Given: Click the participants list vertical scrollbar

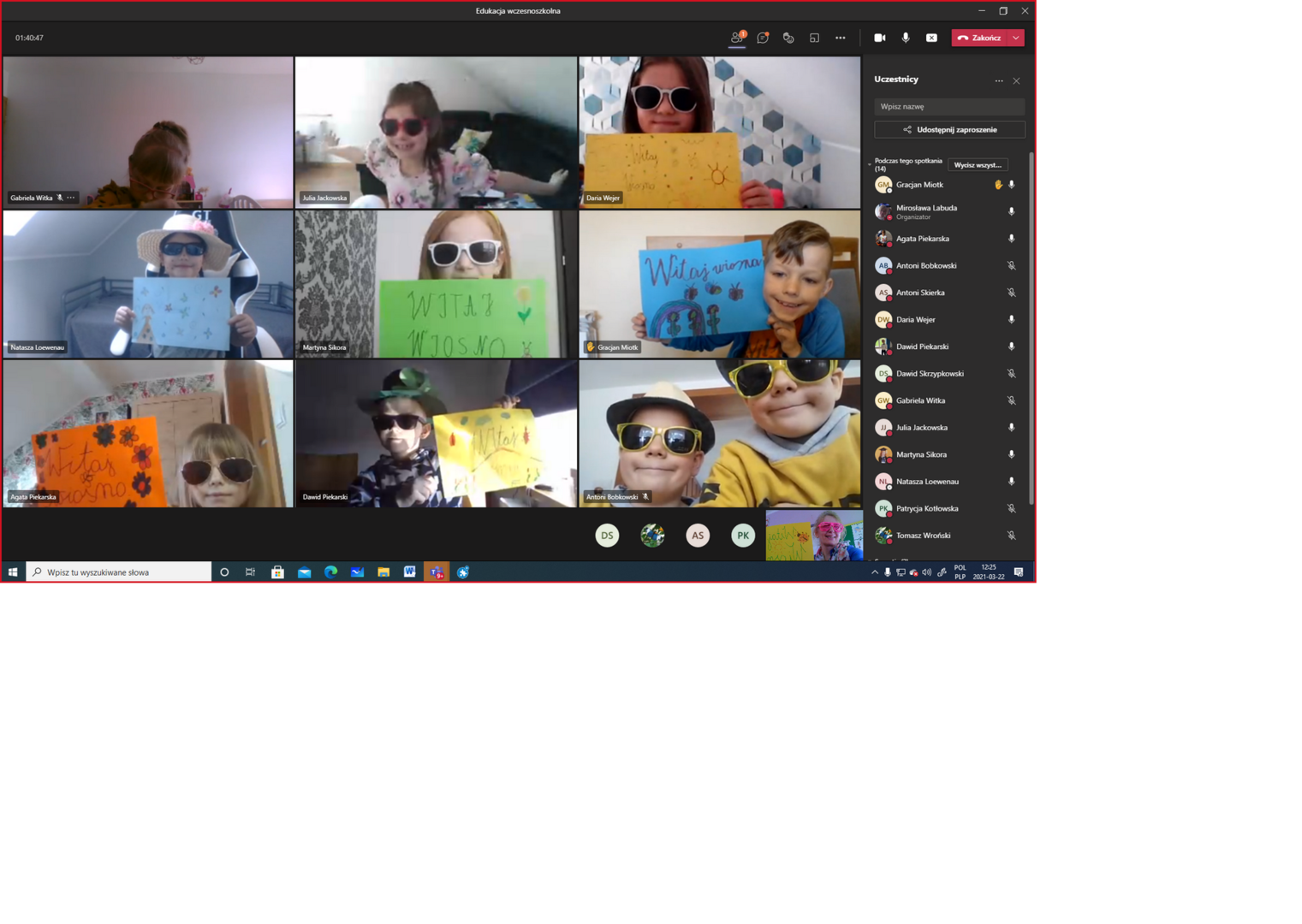Looking at the screenshot, I should (1031, 325).
